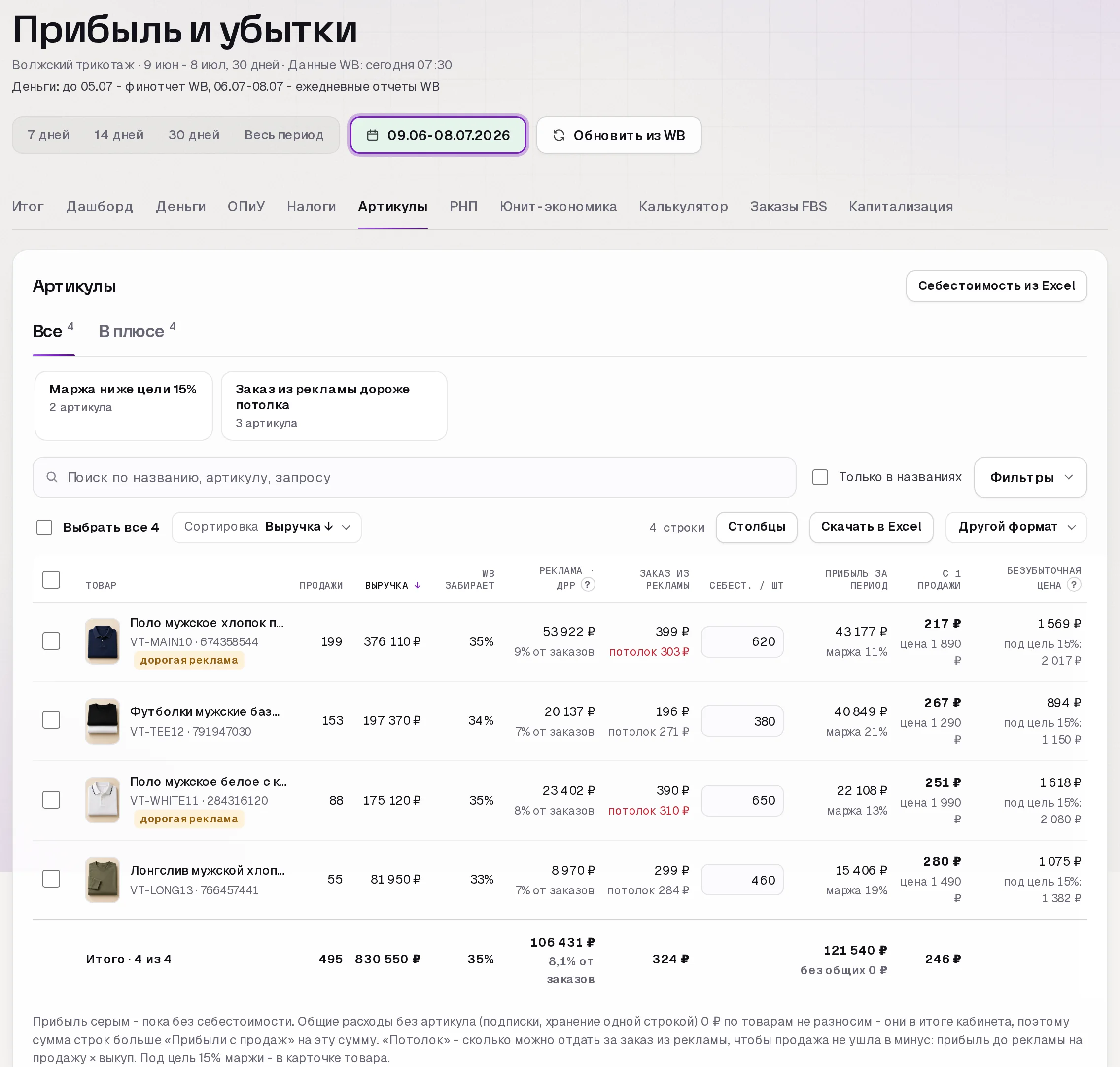Select the VT-TEE12 row checkbox
The width and height of the screenshot is (1120, 1067).
click(51, 720)
